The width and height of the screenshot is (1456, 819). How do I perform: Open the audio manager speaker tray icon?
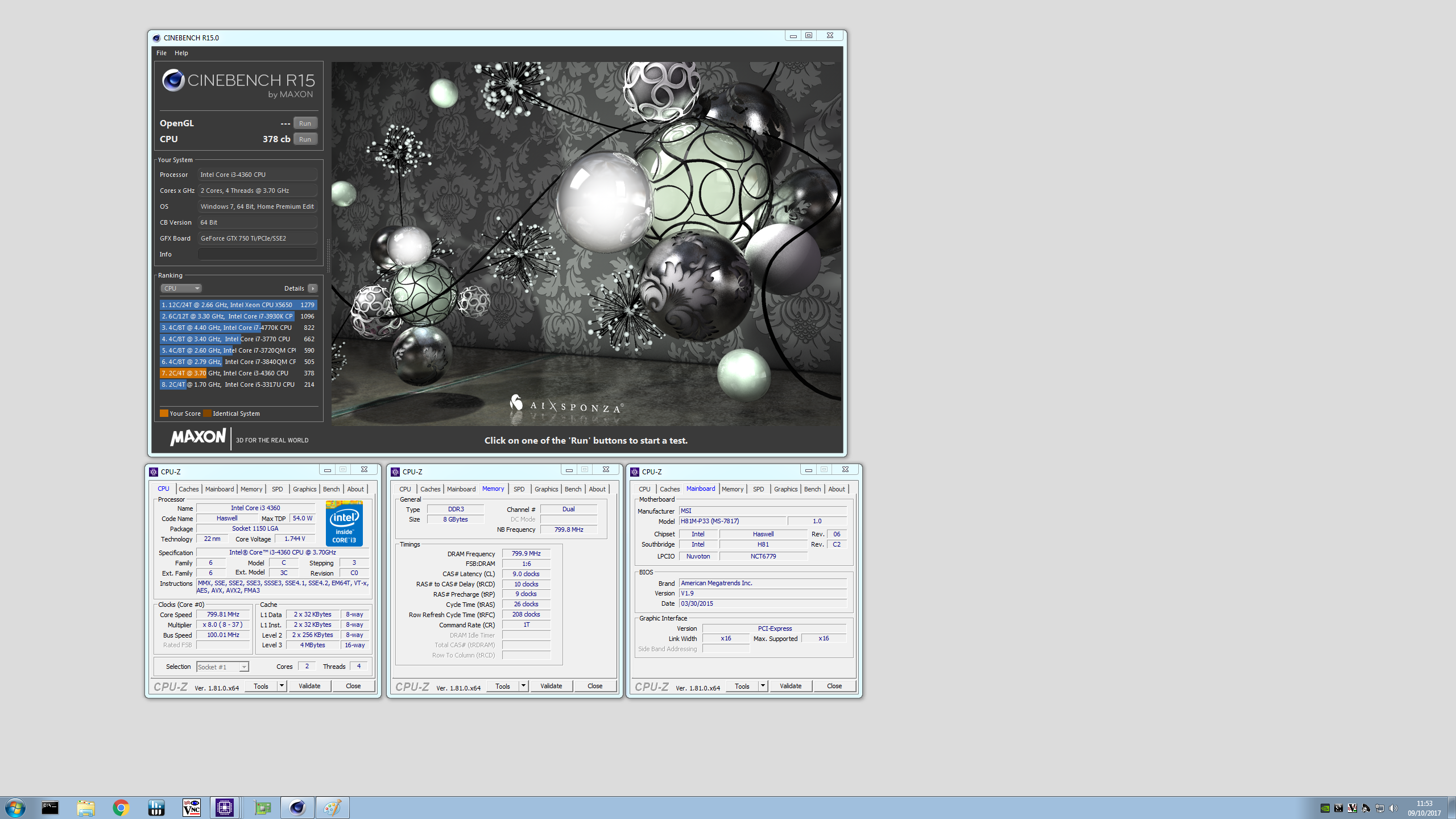tap(1366, 808)
